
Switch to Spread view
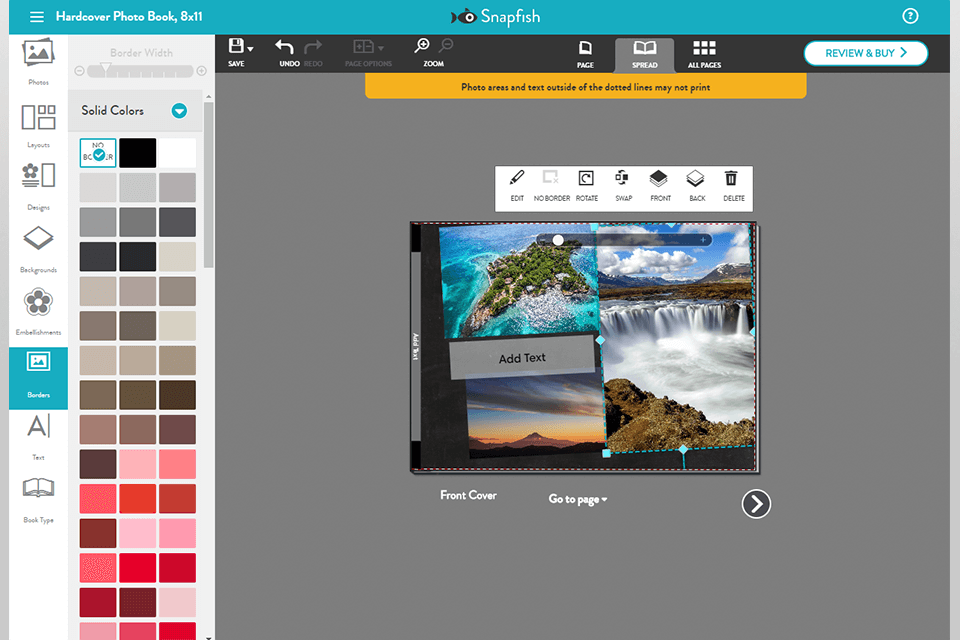[x=644, y=55]
